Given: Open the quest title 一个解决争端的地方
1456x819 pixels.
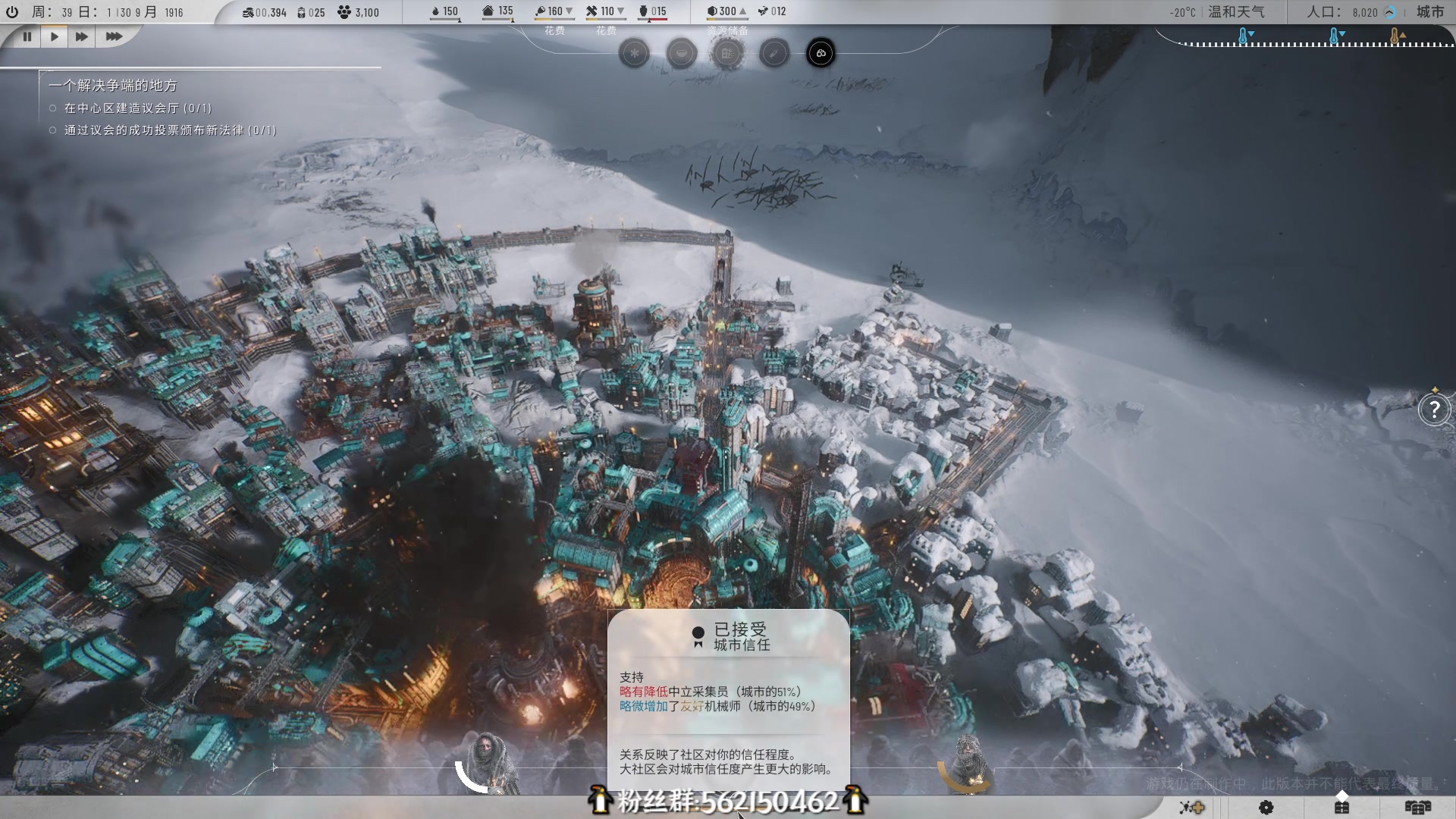Looking at the screenshot, I should (x=113, y=85).
